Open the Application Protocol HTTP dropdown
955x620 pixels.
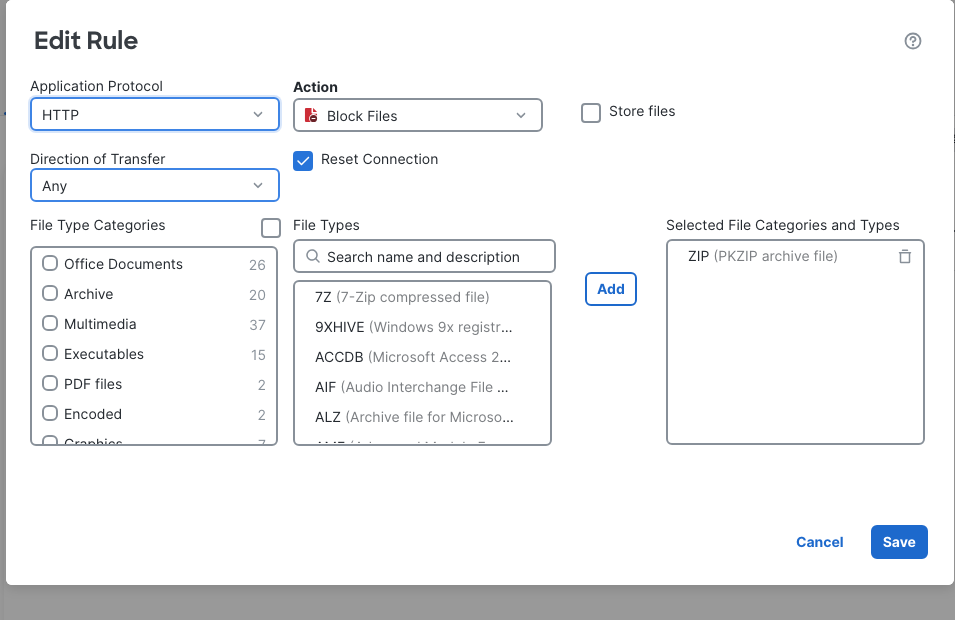point(155,114)
